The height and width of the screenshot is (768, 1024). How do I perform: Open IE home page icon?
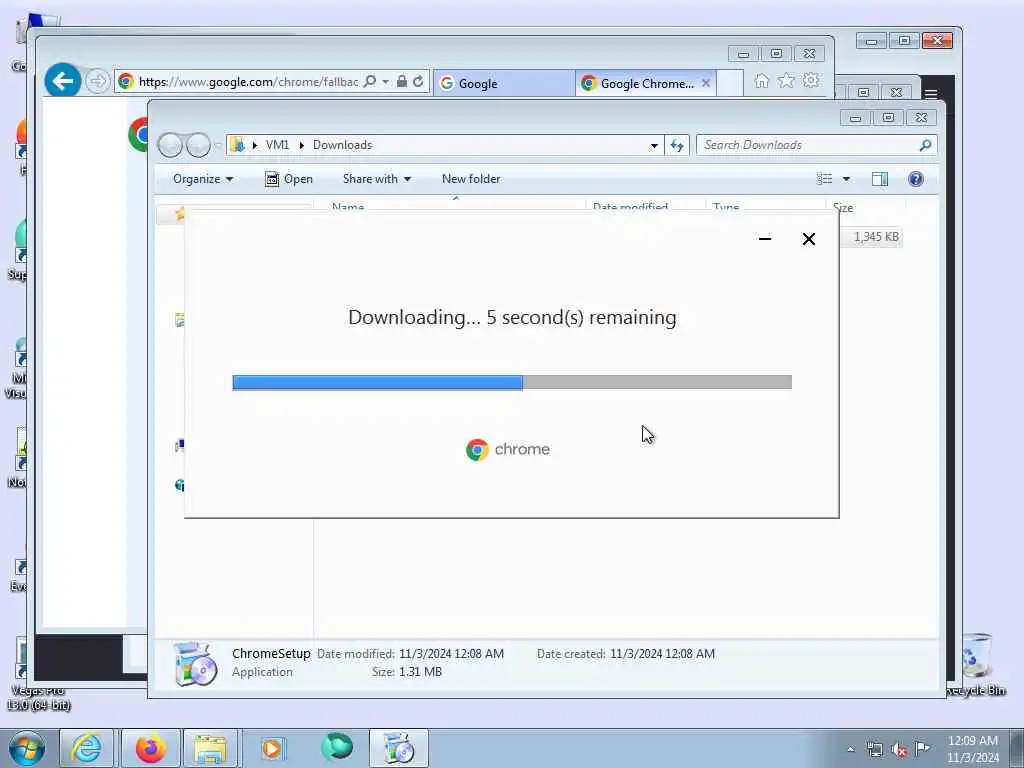pos(761,81)
